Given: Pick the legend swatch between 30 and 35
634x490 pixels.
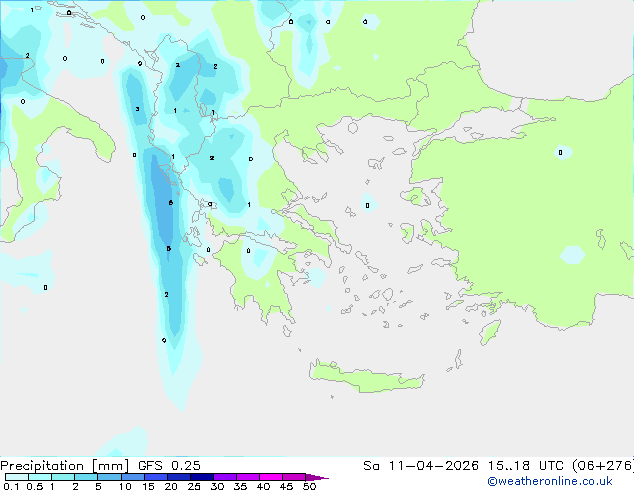Looking at the screenshot, I should 225,477.
